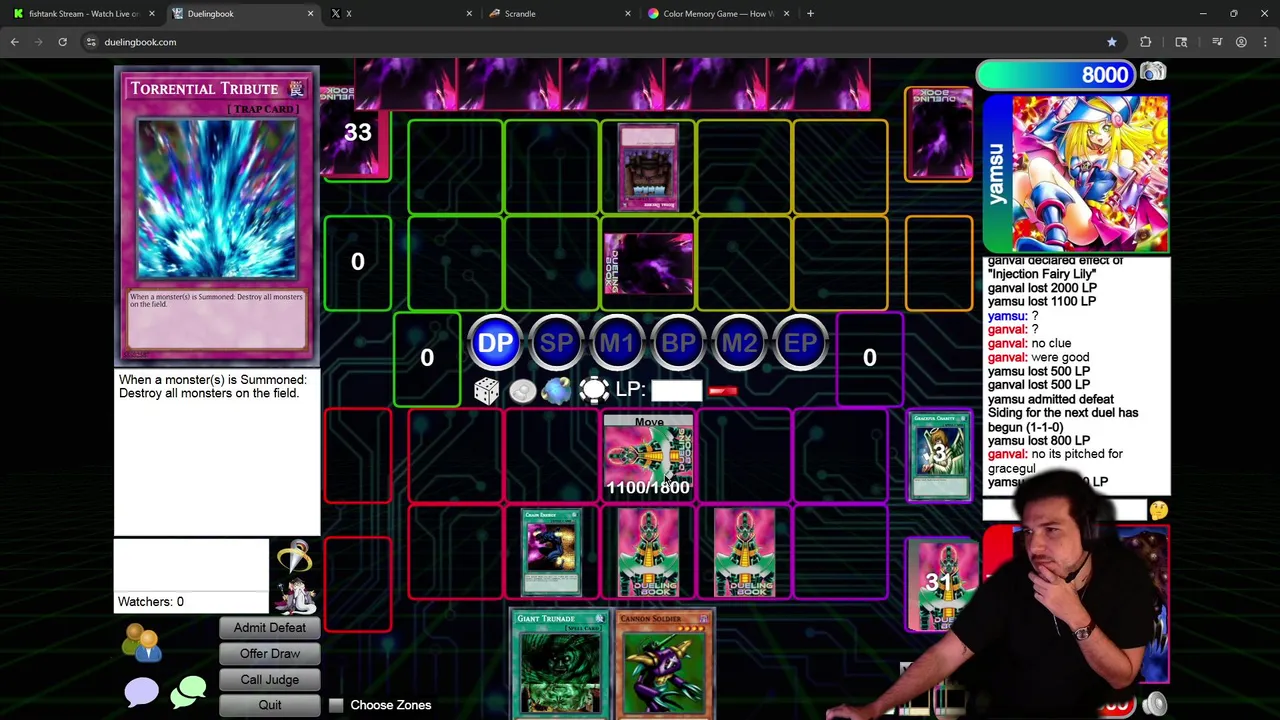This screenshot has width=1280, height=720.
Task: Toggle the Choose Zones checkbox
Action: click(x=336, y=705)
